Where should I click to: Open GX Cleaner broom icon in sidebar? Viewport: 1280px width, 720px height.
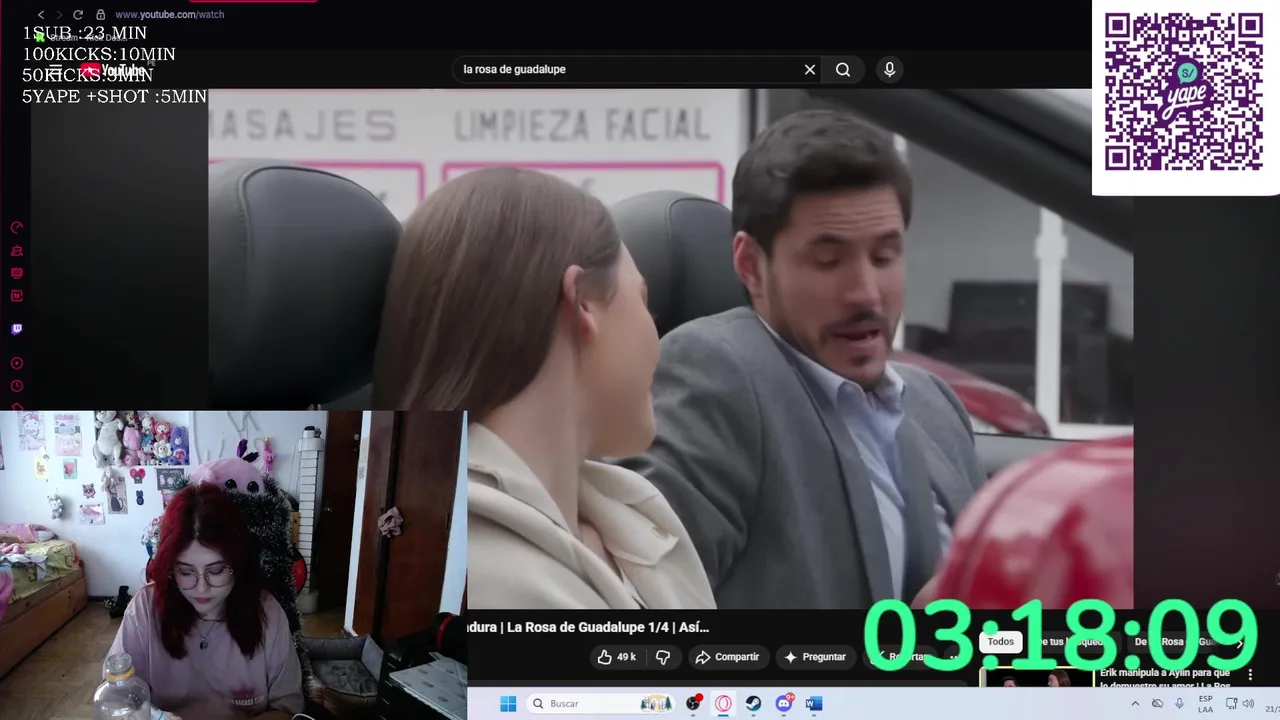(16, 251)
